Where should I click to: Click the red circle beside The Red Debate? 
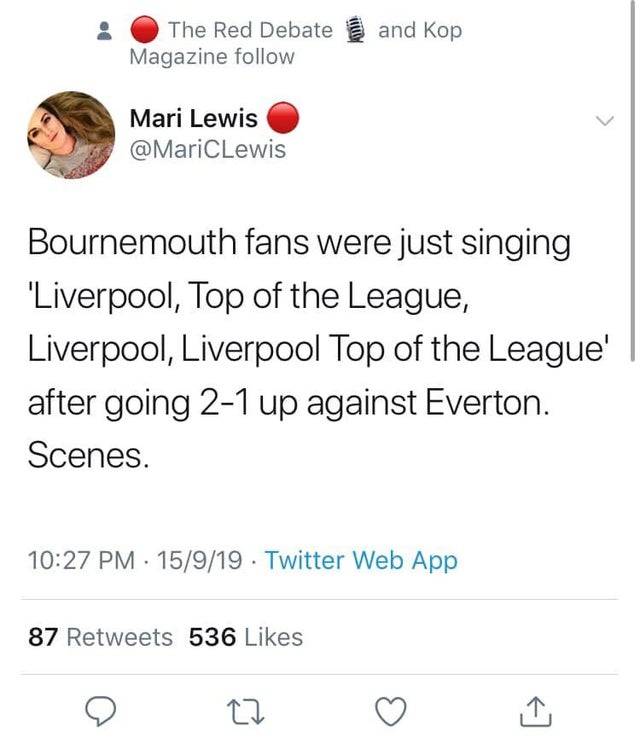pyautogui.click(x=146, y=31)
